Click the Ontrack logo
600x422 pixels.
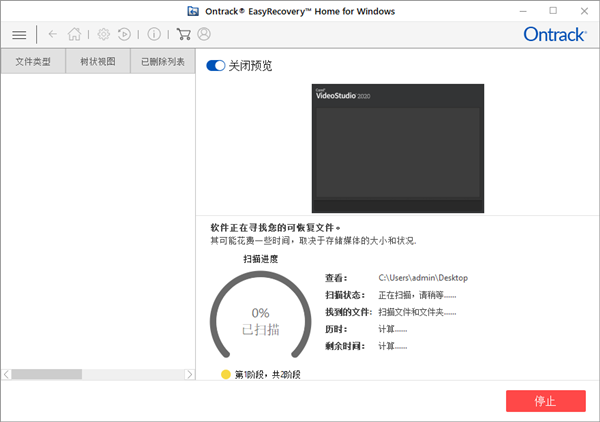[x=554, y=34]
